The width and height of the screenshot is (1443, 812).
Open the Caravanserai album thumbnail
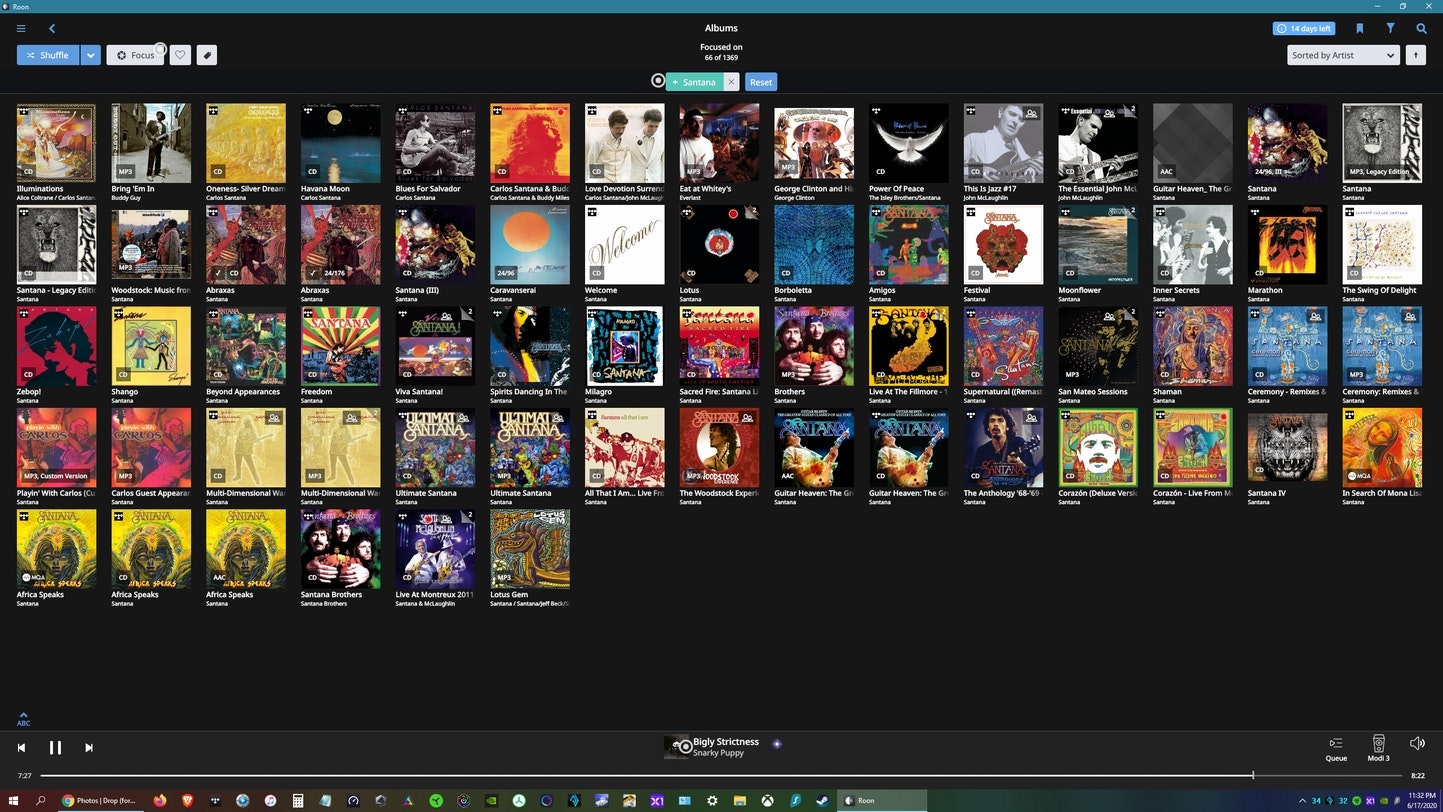pyautogui.click(x=529, y=245)
